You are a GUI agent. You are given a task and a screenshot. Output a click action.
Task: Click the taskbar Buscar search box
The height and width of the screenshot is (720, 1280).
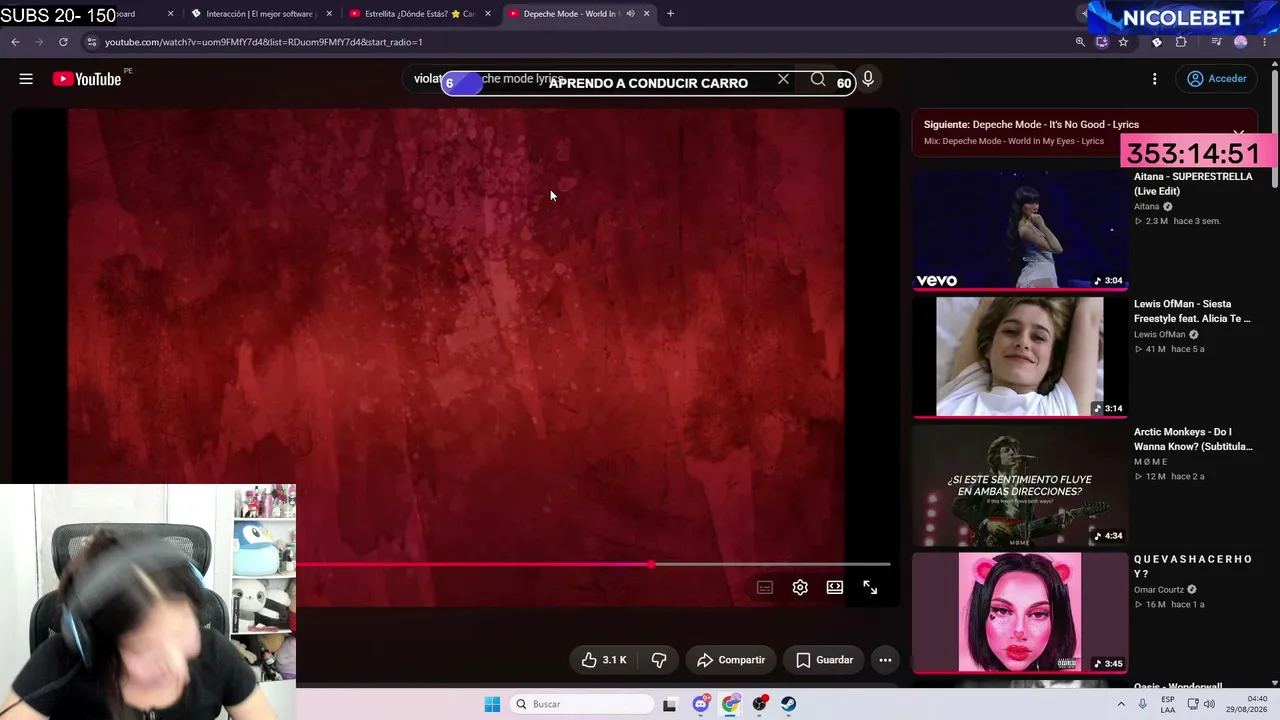click(x=580, y=704)
